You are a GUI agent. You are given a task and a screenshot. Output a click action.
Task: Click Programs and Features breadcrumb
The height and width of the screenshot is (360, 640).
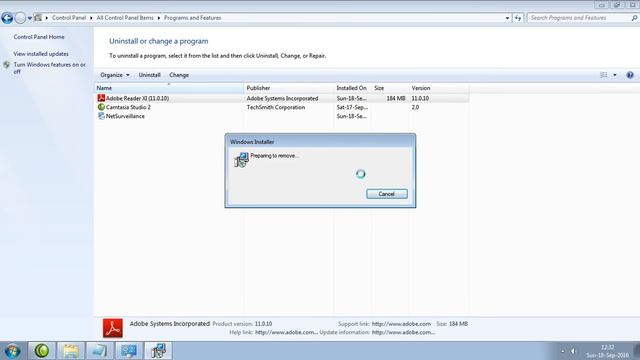193,18
